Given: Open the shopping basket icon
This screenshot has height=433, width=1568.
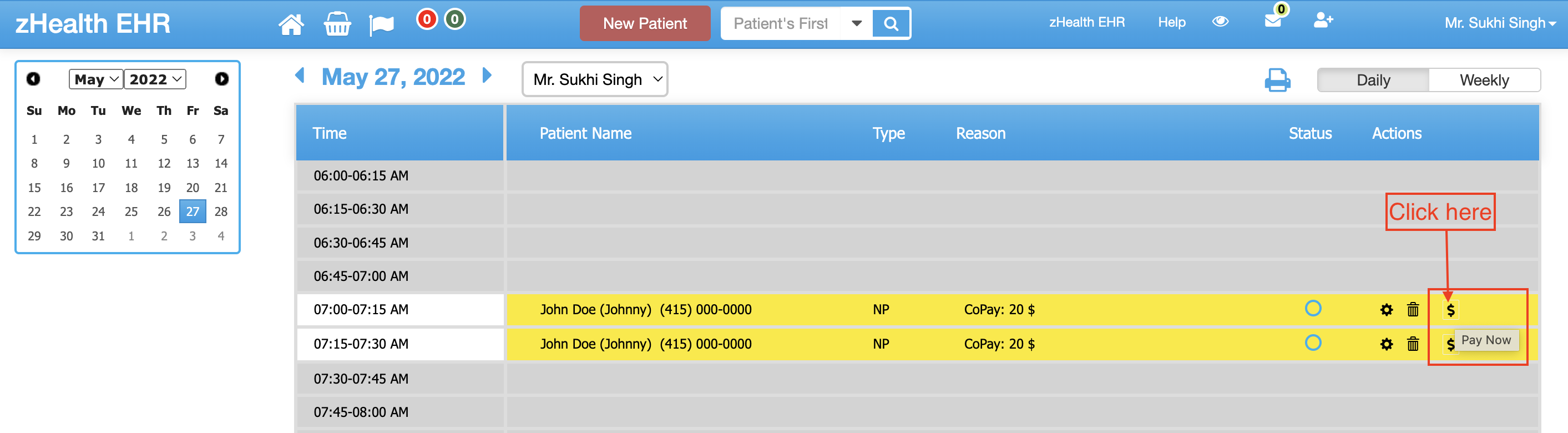Looking at the screenshot, I should click(x=337, y=24).
